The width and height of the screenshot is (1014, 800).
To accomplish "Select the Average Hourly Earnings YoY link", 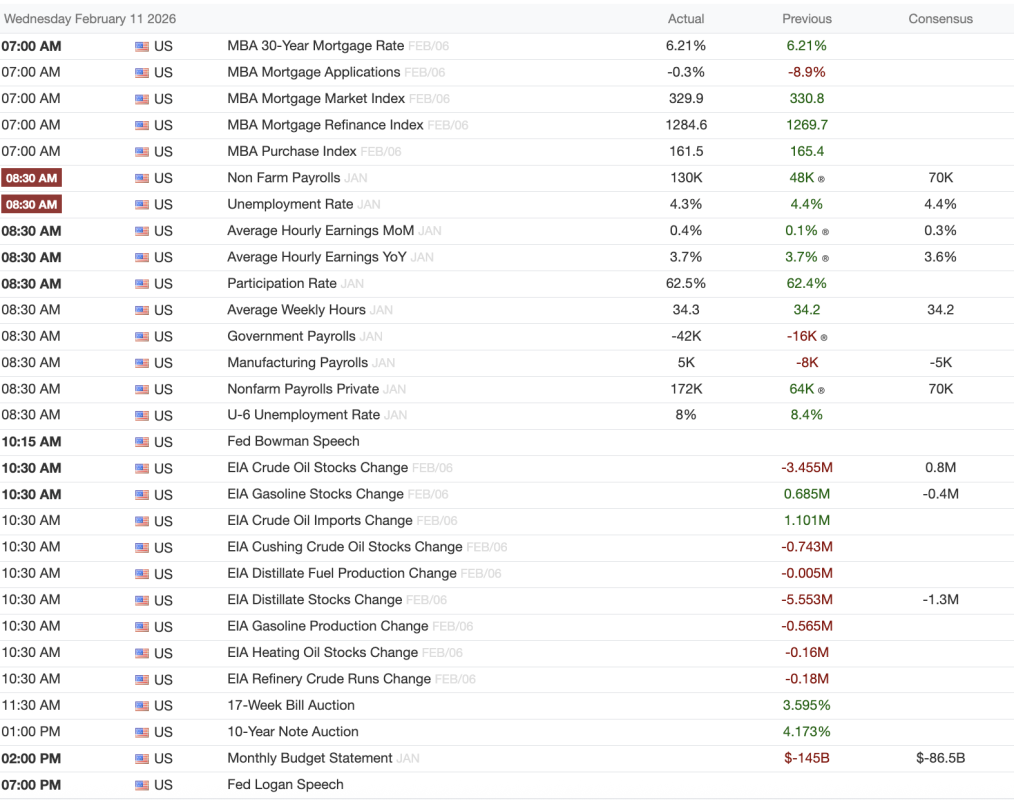I will click(316, 257).
